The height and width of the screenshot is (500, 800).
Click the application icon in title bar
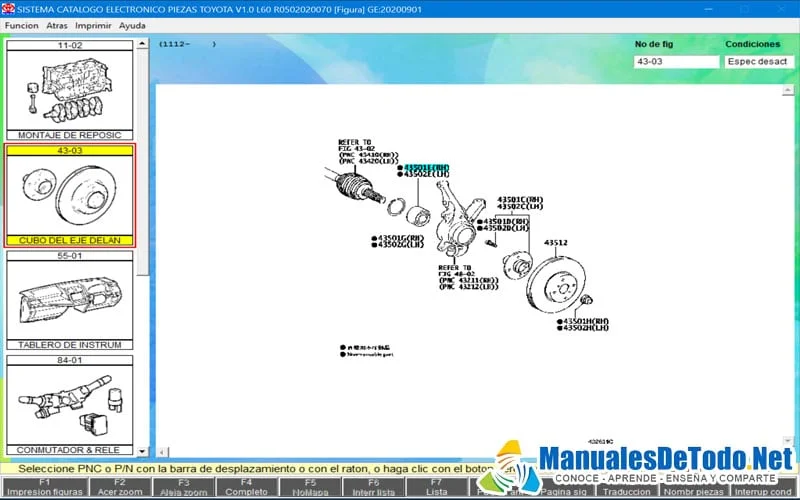click(x=8, y=9)
